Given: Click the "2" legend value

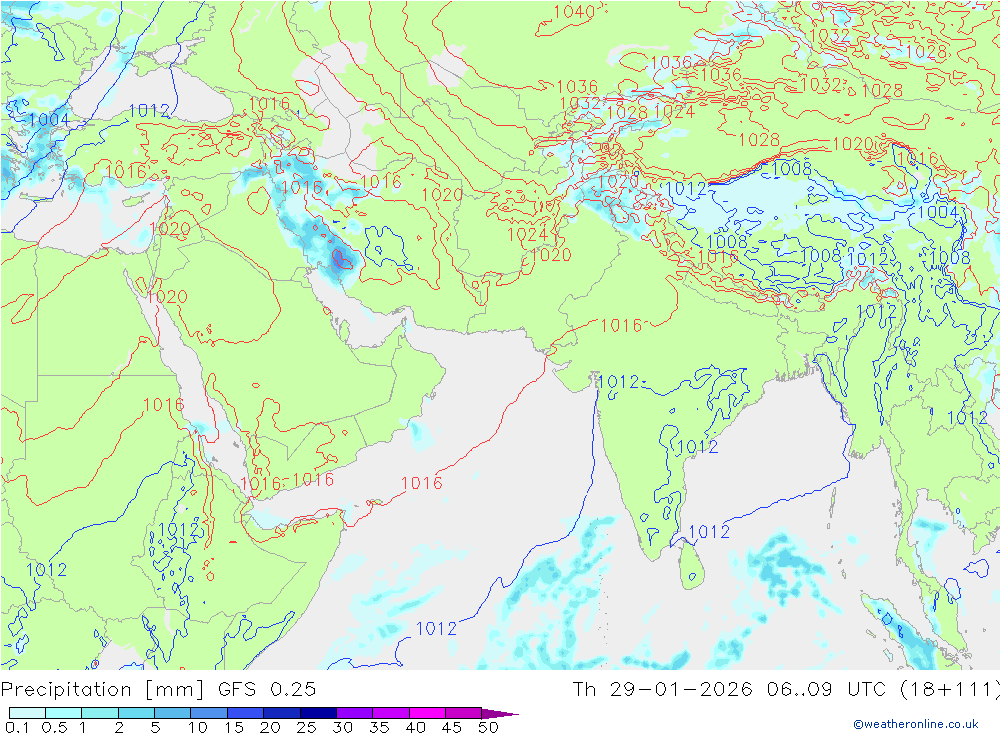Looking at the screenshot, I should (119, 727).
